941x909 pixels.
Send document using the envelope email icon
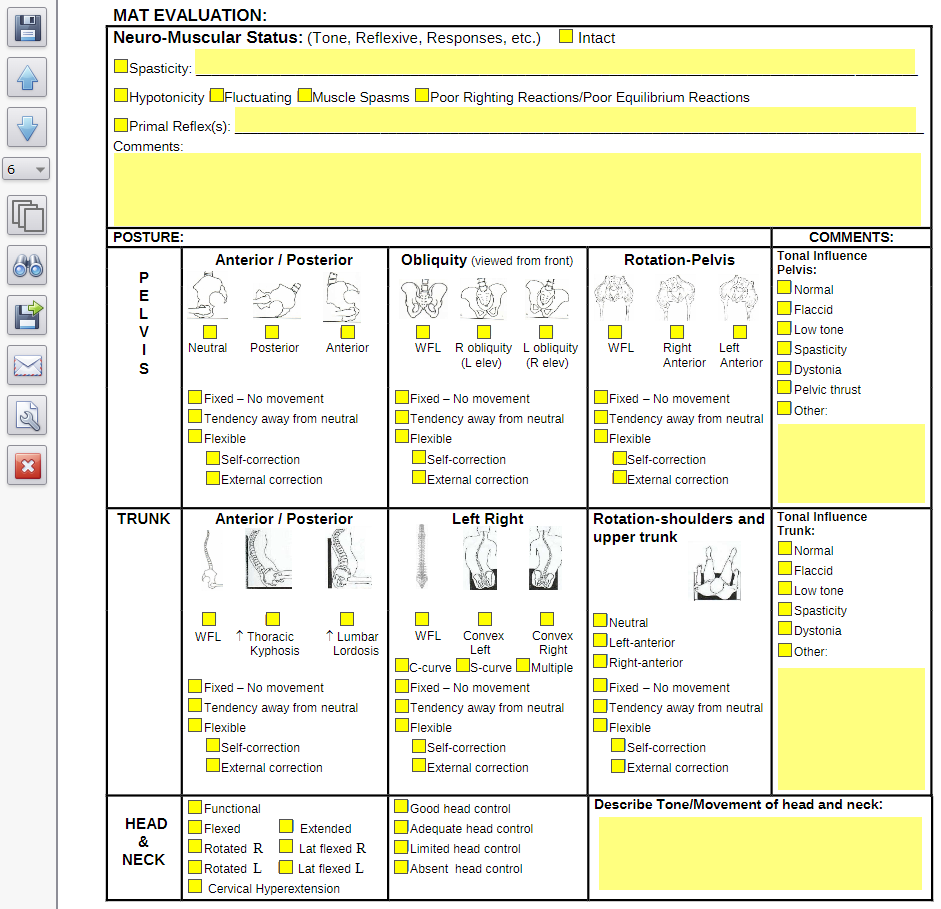[27, 365]
